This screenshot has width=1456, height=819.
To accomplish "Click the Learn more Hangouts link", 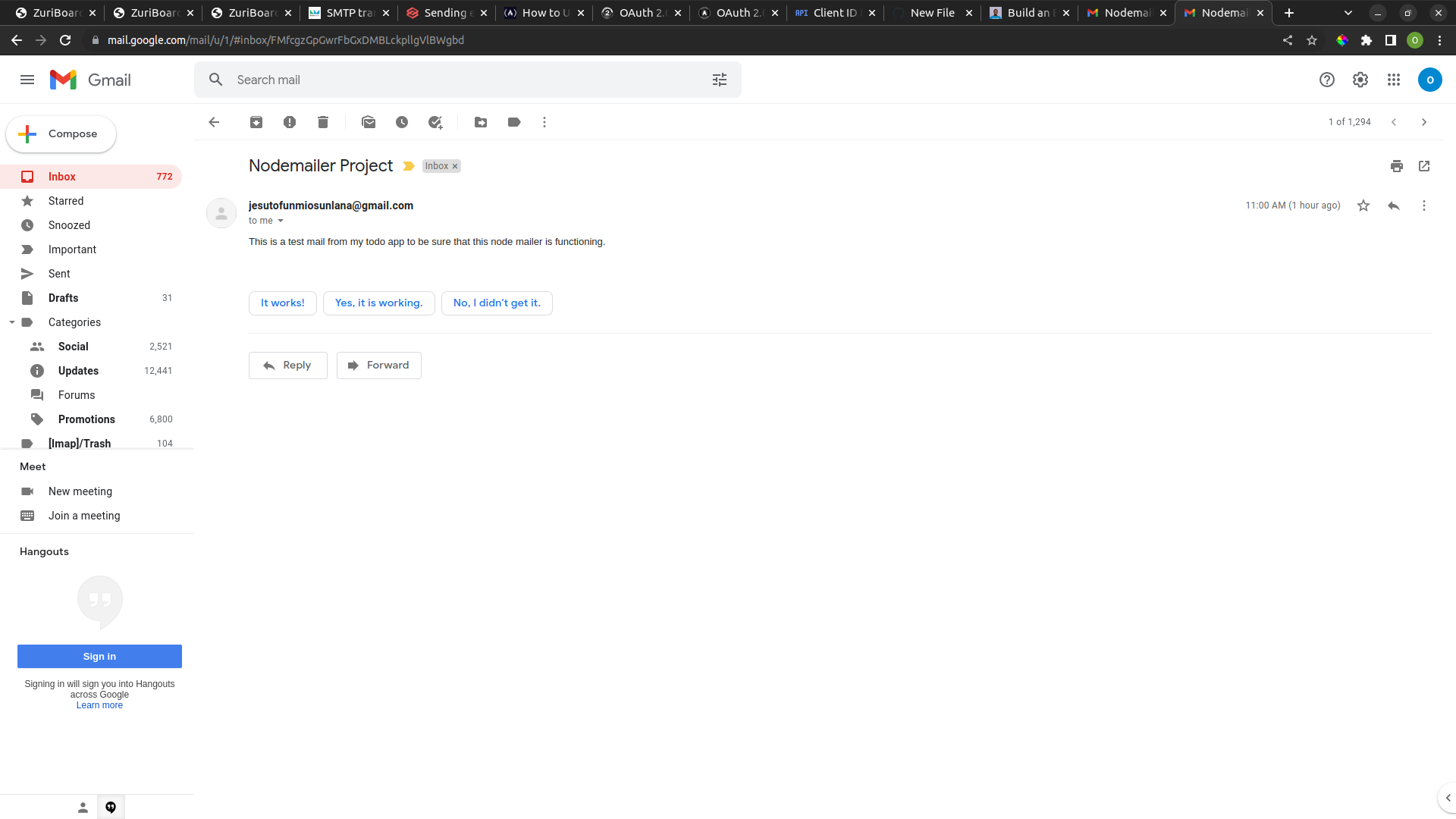I will (99, 705).
